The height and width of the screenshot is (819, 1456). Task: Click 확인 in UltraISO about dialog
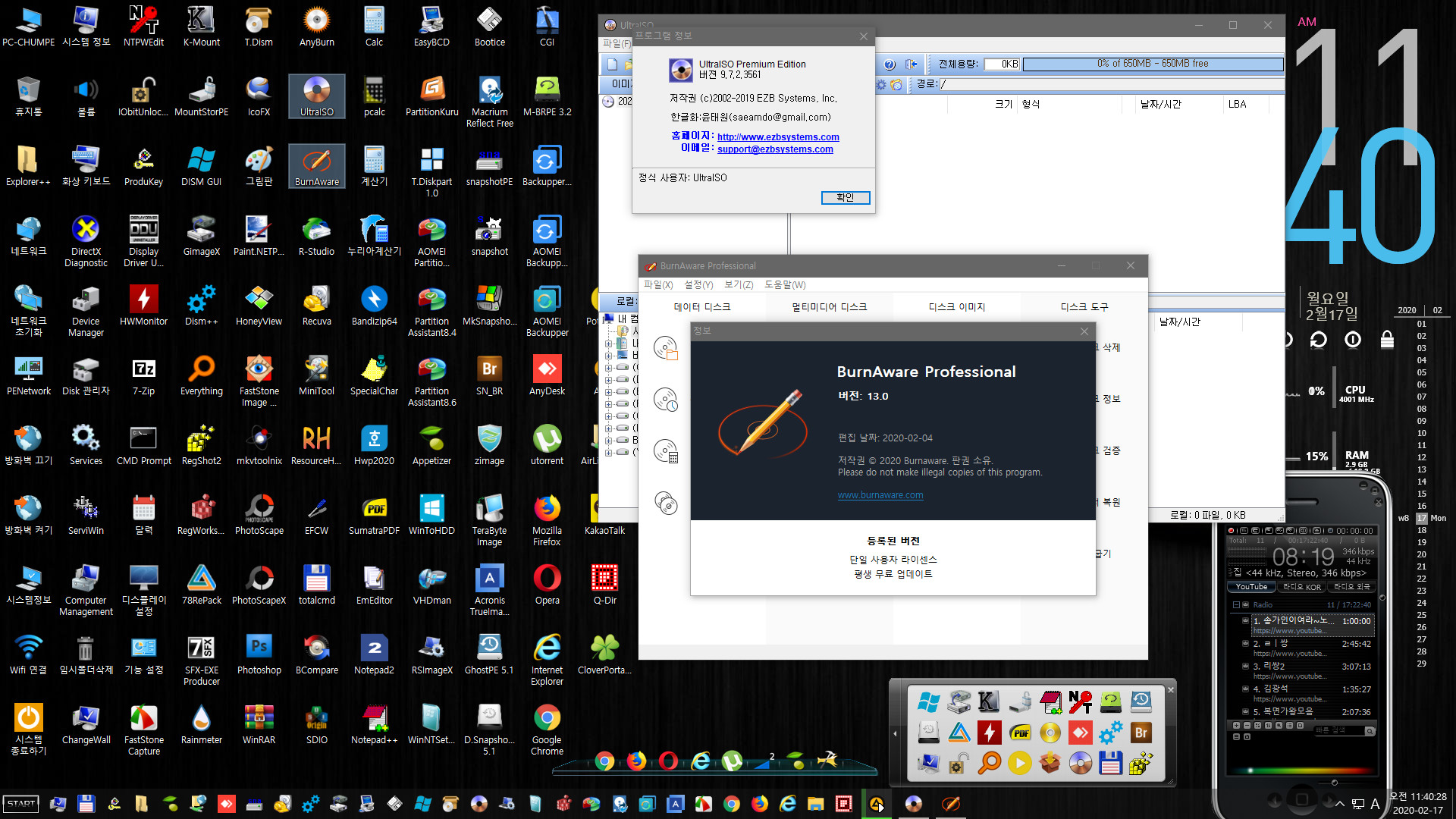click(845, 197)
